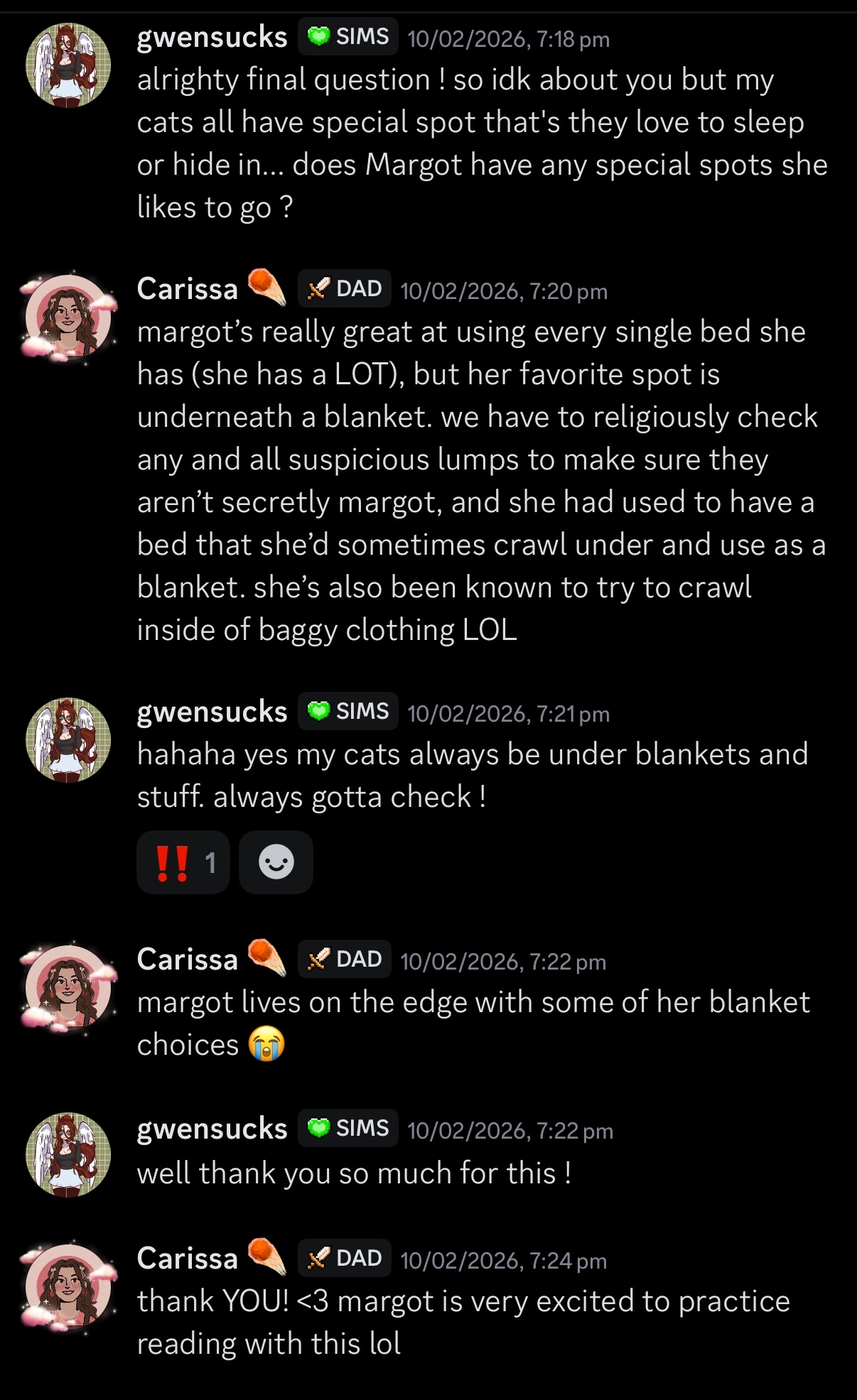The image size is (857, 1400).
Task: Tap the 7:18 pm timestamp
Action: (x=509, y=39)
